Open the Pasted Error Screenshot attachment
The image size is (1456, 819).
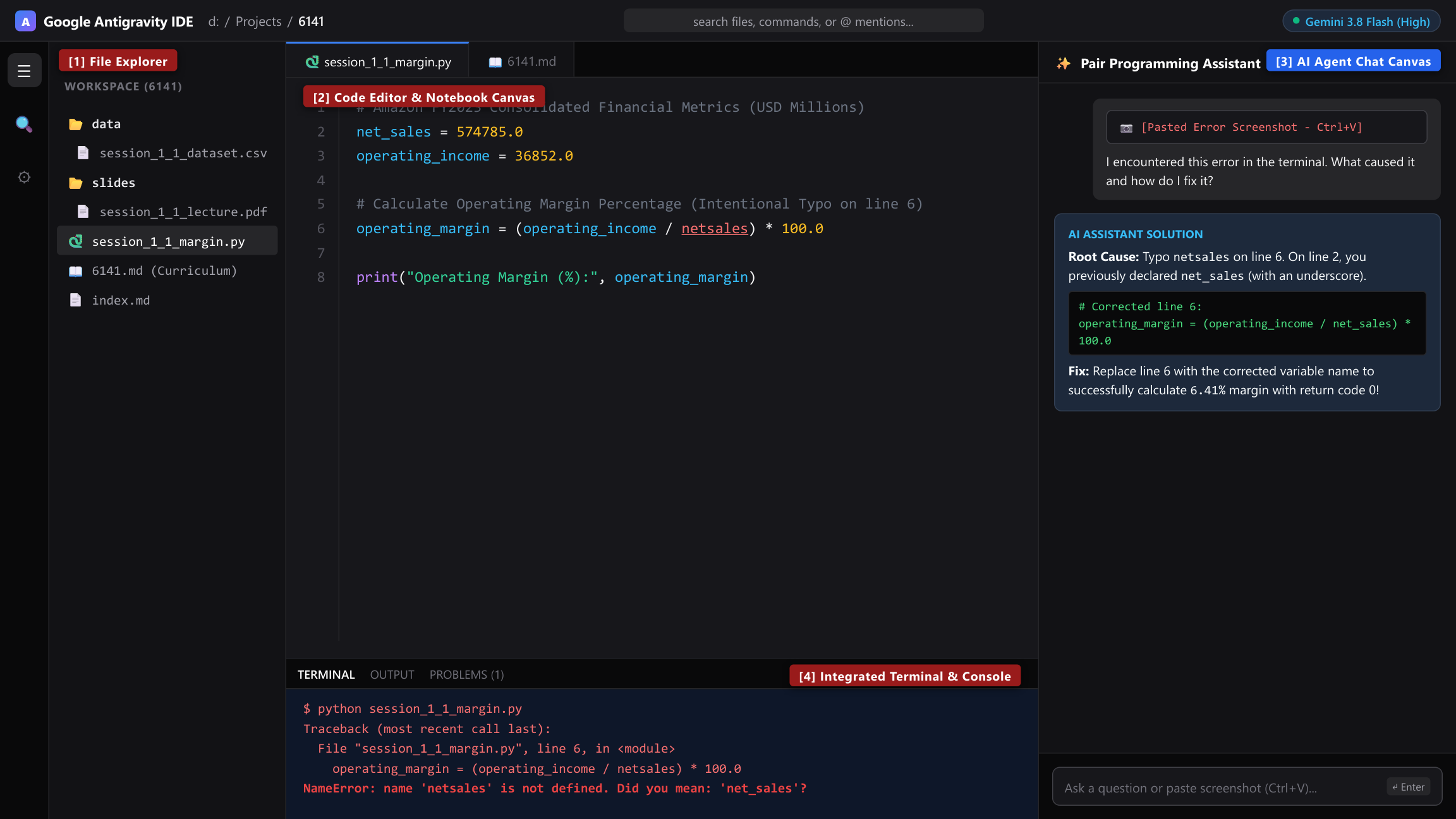tap(1266, 127)
